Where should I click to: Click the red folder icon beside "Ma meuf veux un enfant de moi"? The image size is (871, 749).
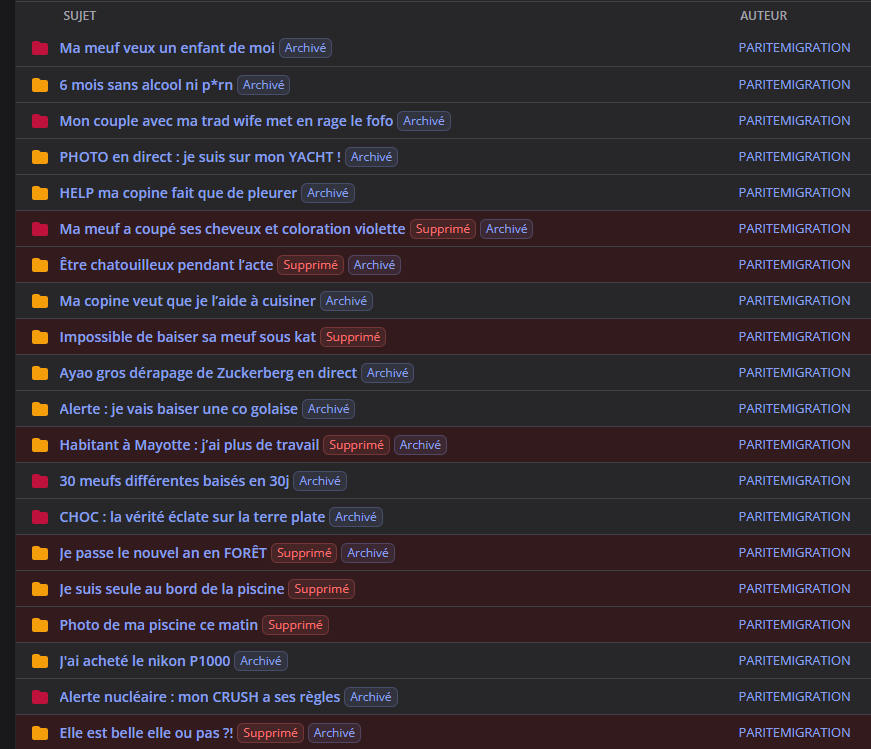point(40,48)
